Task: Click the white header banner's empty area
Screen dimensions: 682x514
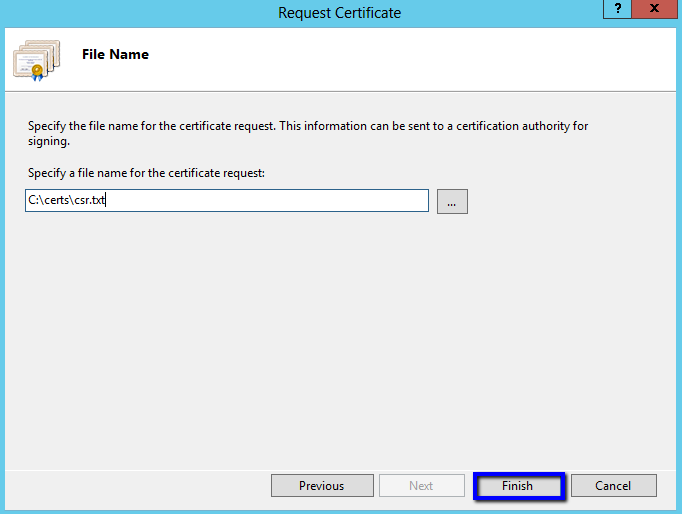Action: tap(400, 60)
